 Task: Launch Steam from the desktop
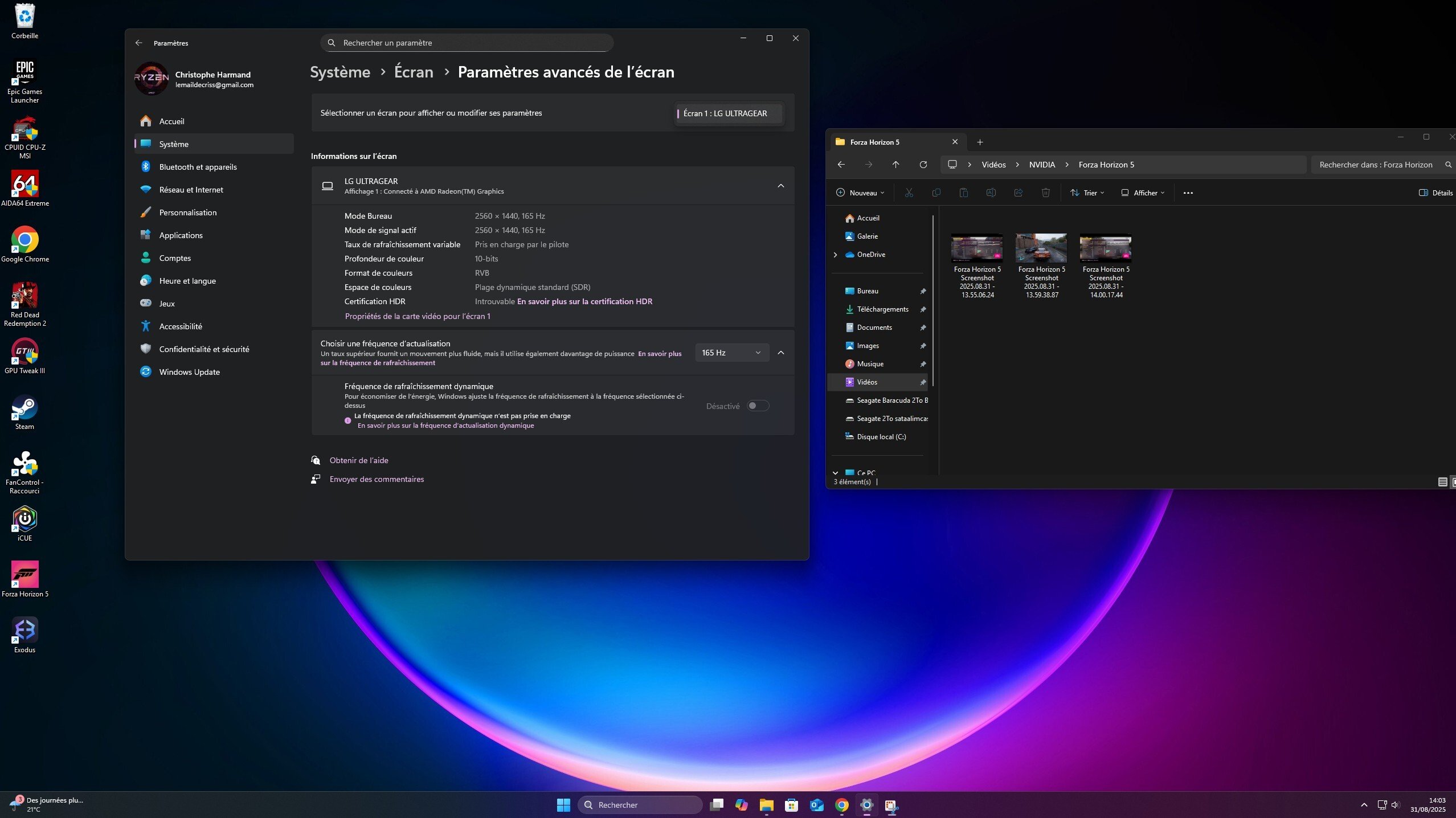tap(25, 412)
